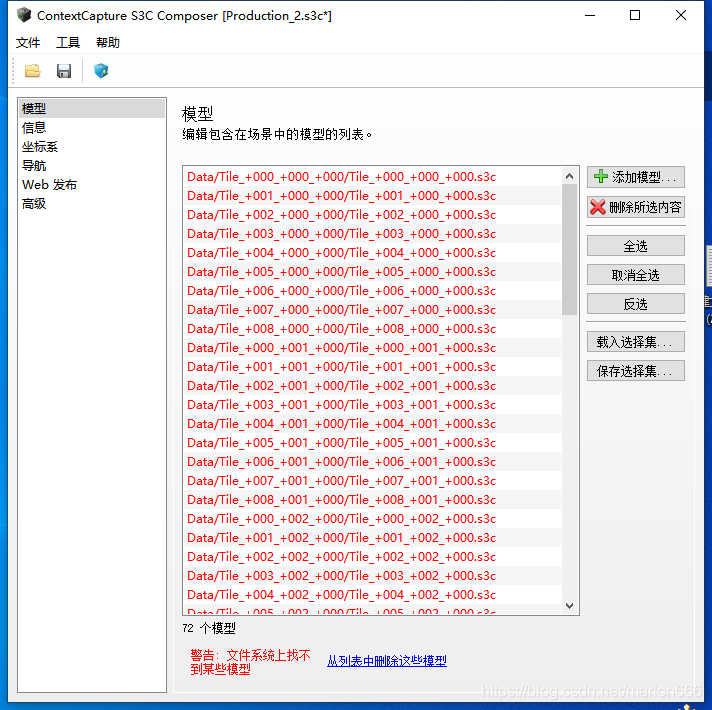Select row Tile_+001_+002_+000.s3c
712x710 pixels.
372,538
